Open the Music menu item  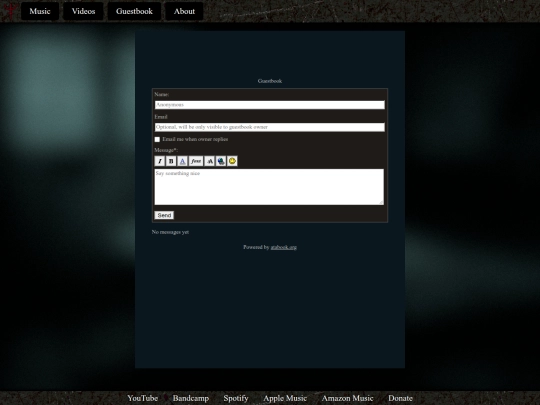(x=40, y=11)
